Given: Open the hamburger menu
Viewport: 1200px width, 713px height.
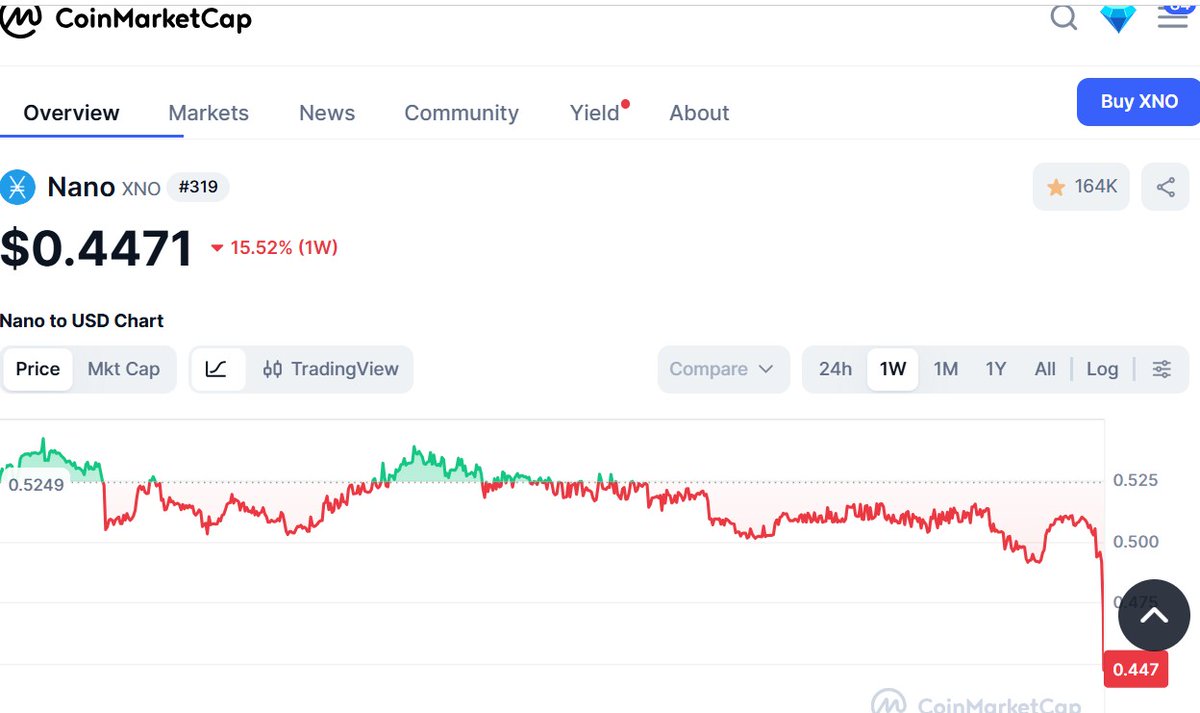Looking at the screenshot, I should click(x=1173, y=15).
